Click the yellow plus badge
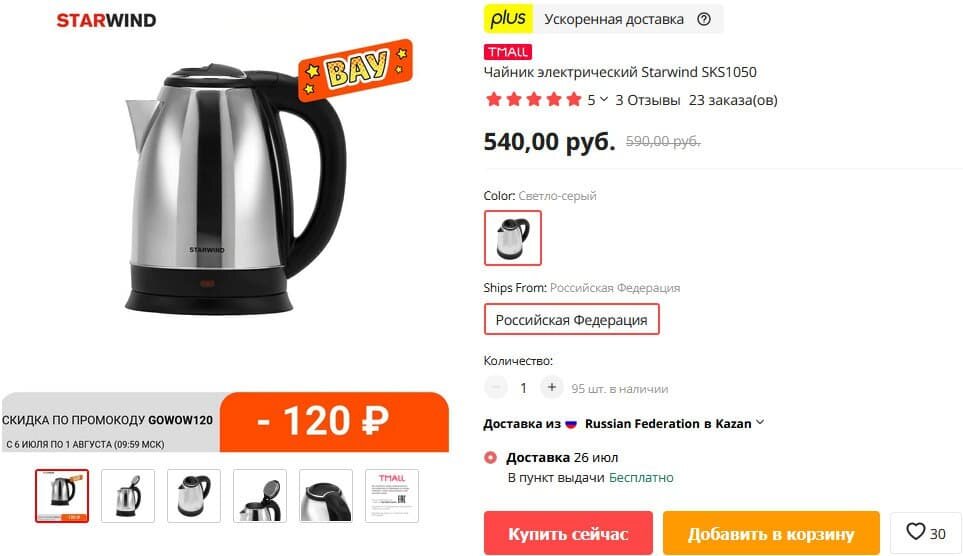Viewport: 963px width, 556px height. (508, 19)
